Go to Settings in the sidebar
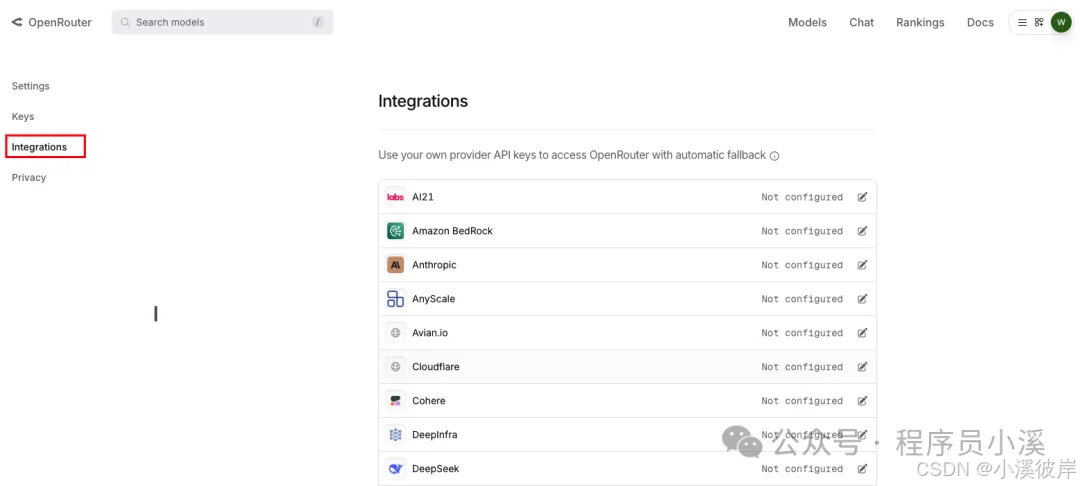 [30, 86]
